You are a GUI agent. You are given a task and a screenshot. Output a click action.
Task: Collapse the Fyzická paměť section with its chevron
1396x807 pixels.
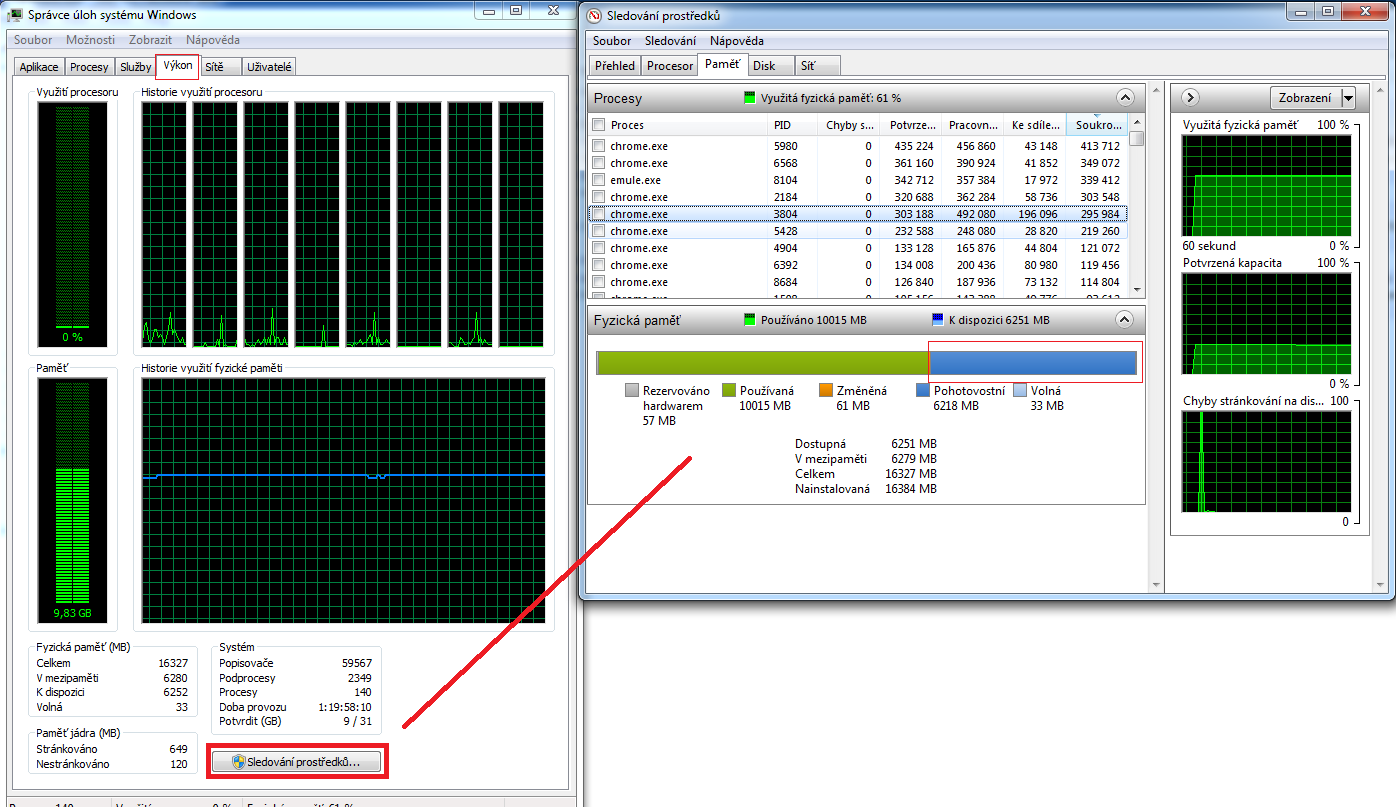(x=1125, y=320)
